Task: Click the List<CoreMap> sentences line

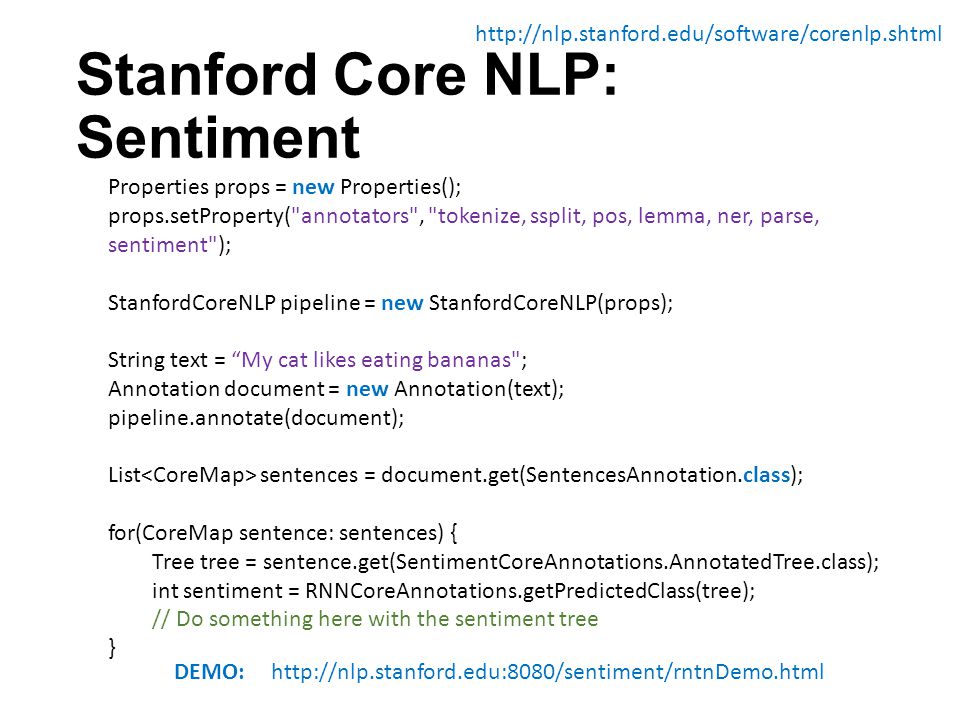Action: pos(456,475)
